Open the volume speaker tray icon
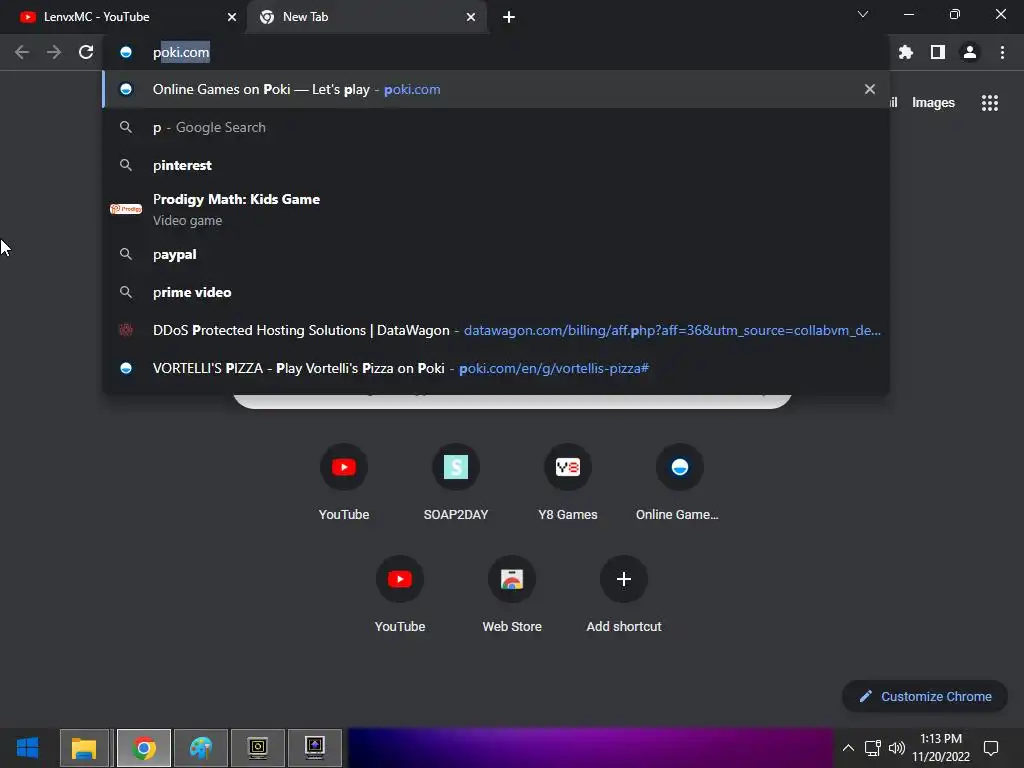 click(x=897, y=748)
